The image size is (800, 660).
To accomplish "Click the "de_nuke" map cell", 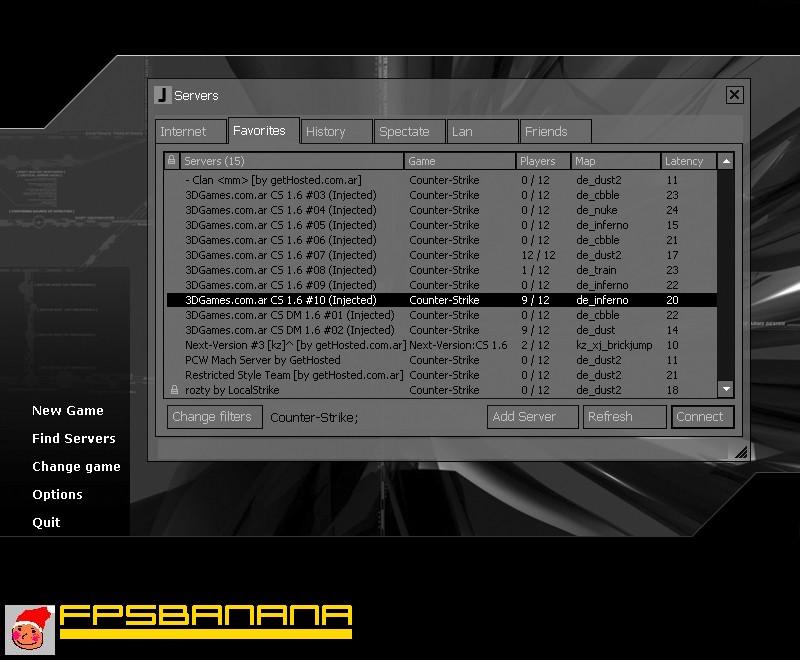I will 597,210.
